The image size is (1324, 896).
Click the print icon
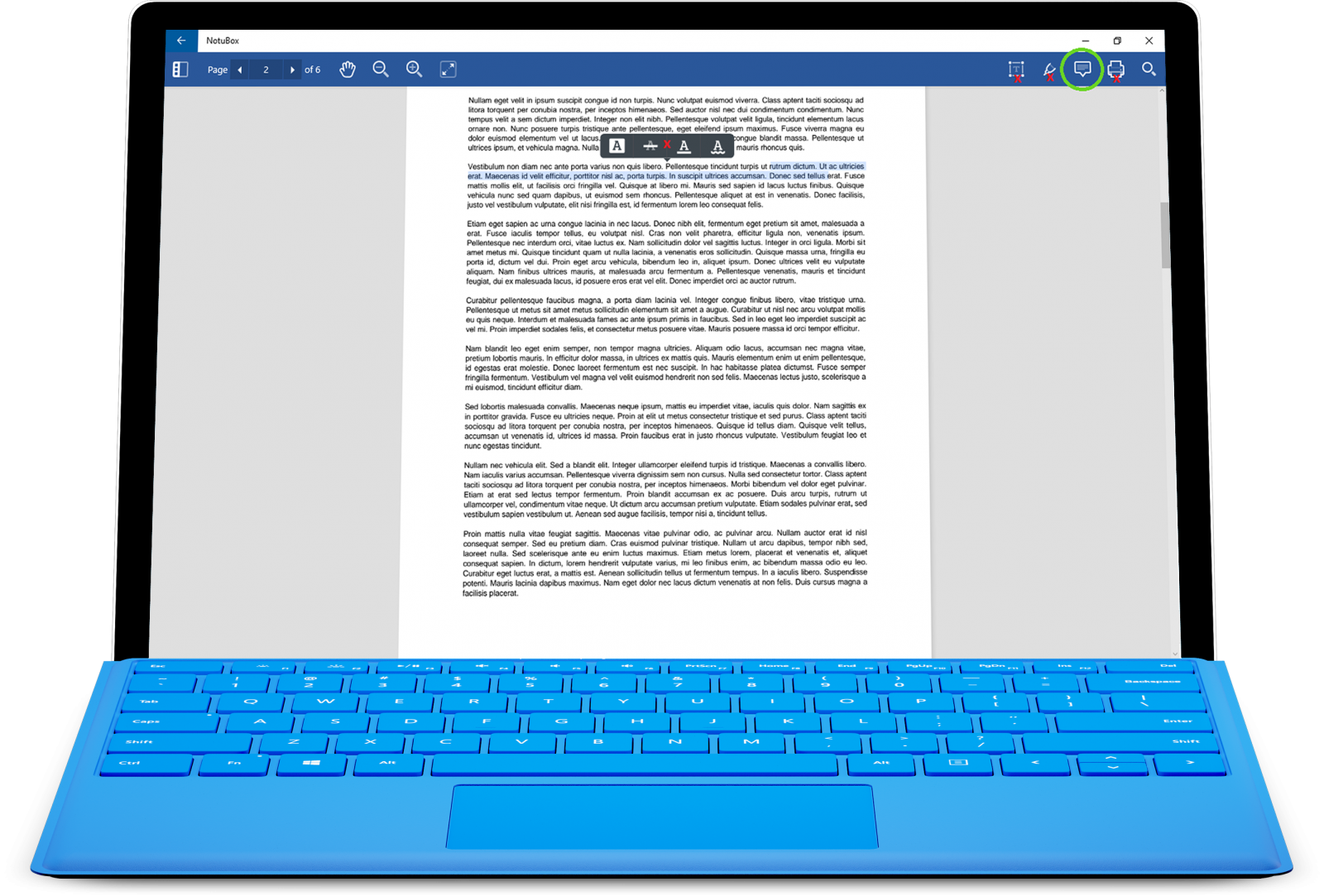(x=1115, y=70)
